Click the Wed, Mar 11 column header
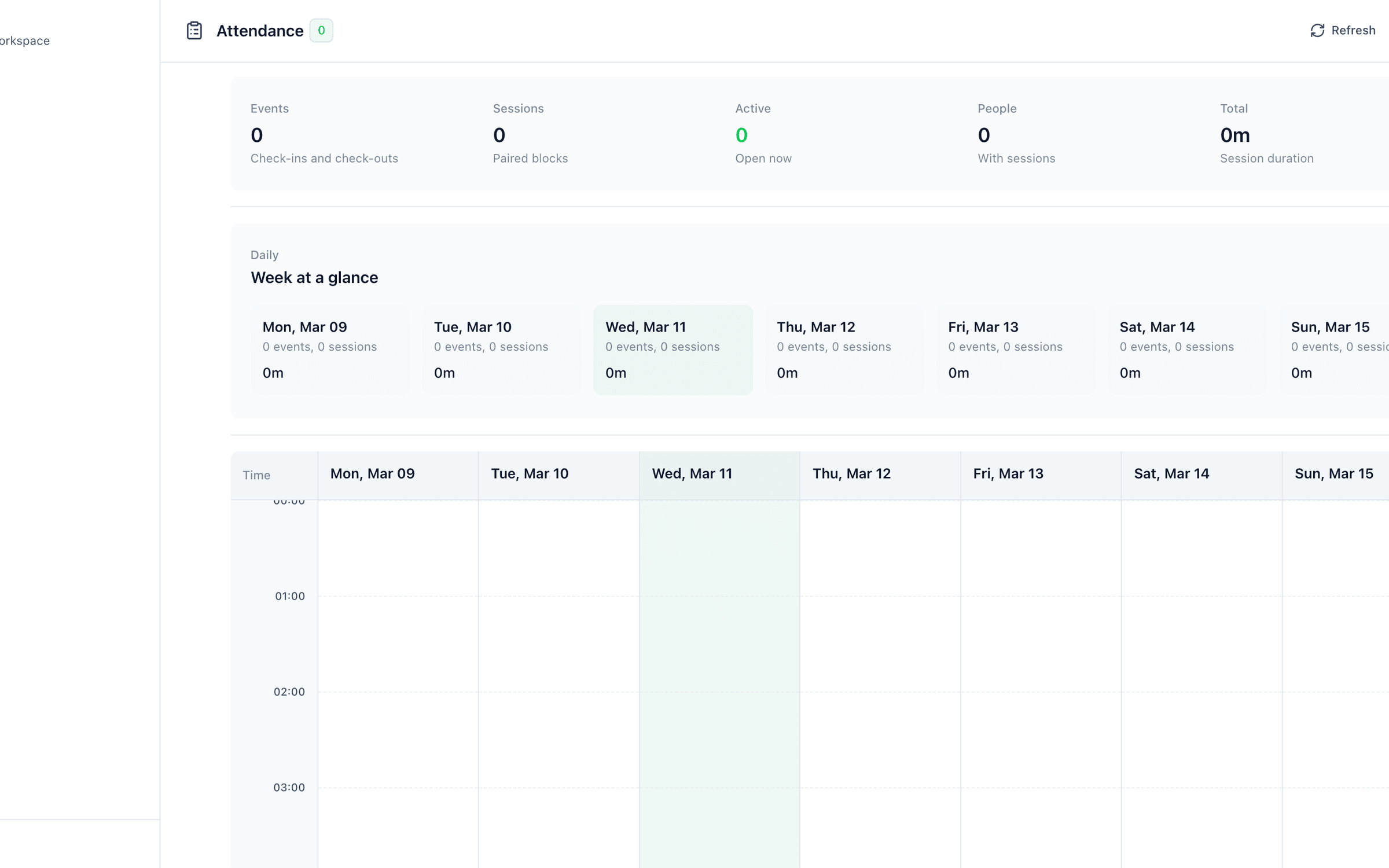The height and width of the screenshot is (868, 1389). (693, 473)
